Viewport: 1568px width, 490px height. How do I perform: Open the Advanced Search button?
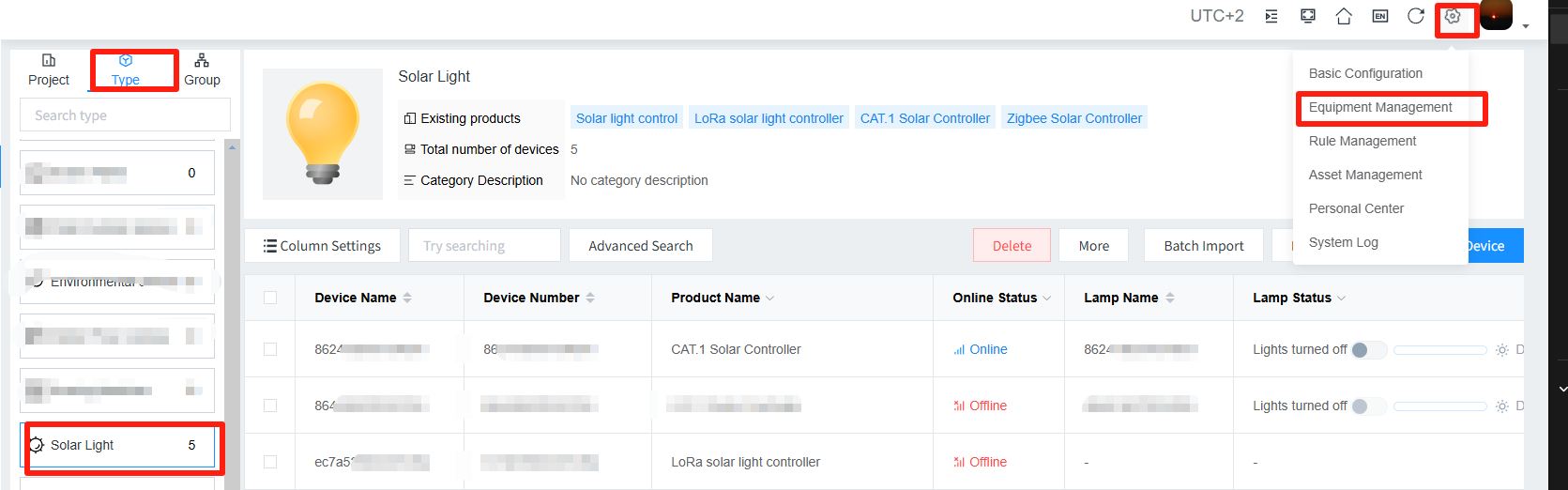tap(640, 246)
